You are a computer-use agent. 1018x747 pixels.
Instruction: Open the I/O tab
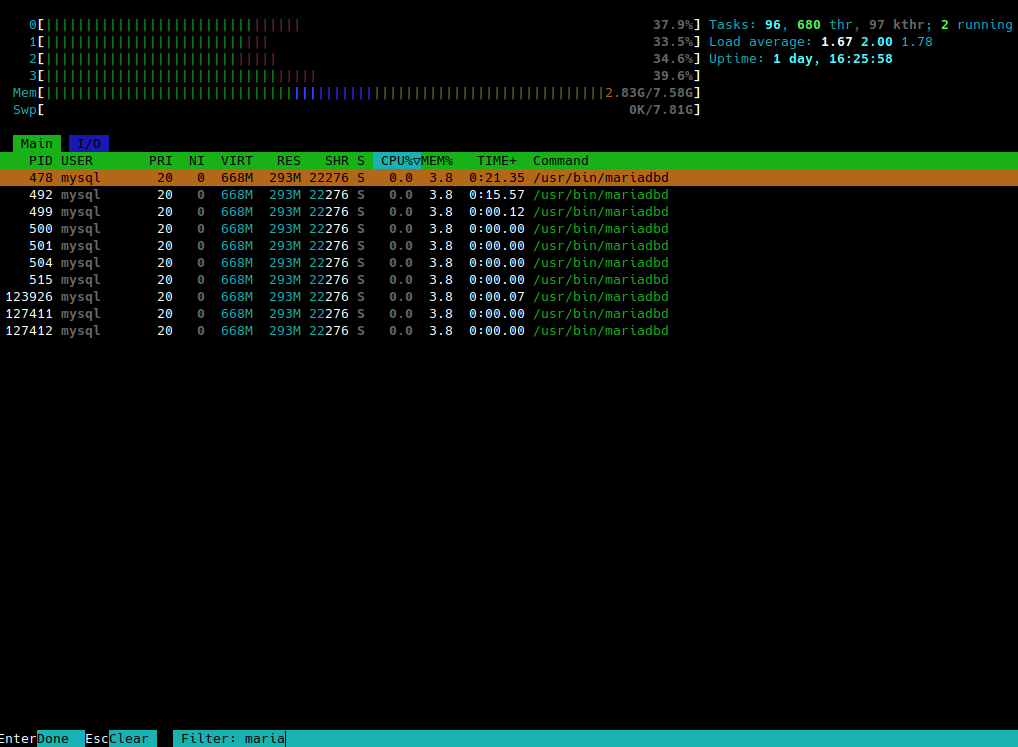tap(89, 143)
